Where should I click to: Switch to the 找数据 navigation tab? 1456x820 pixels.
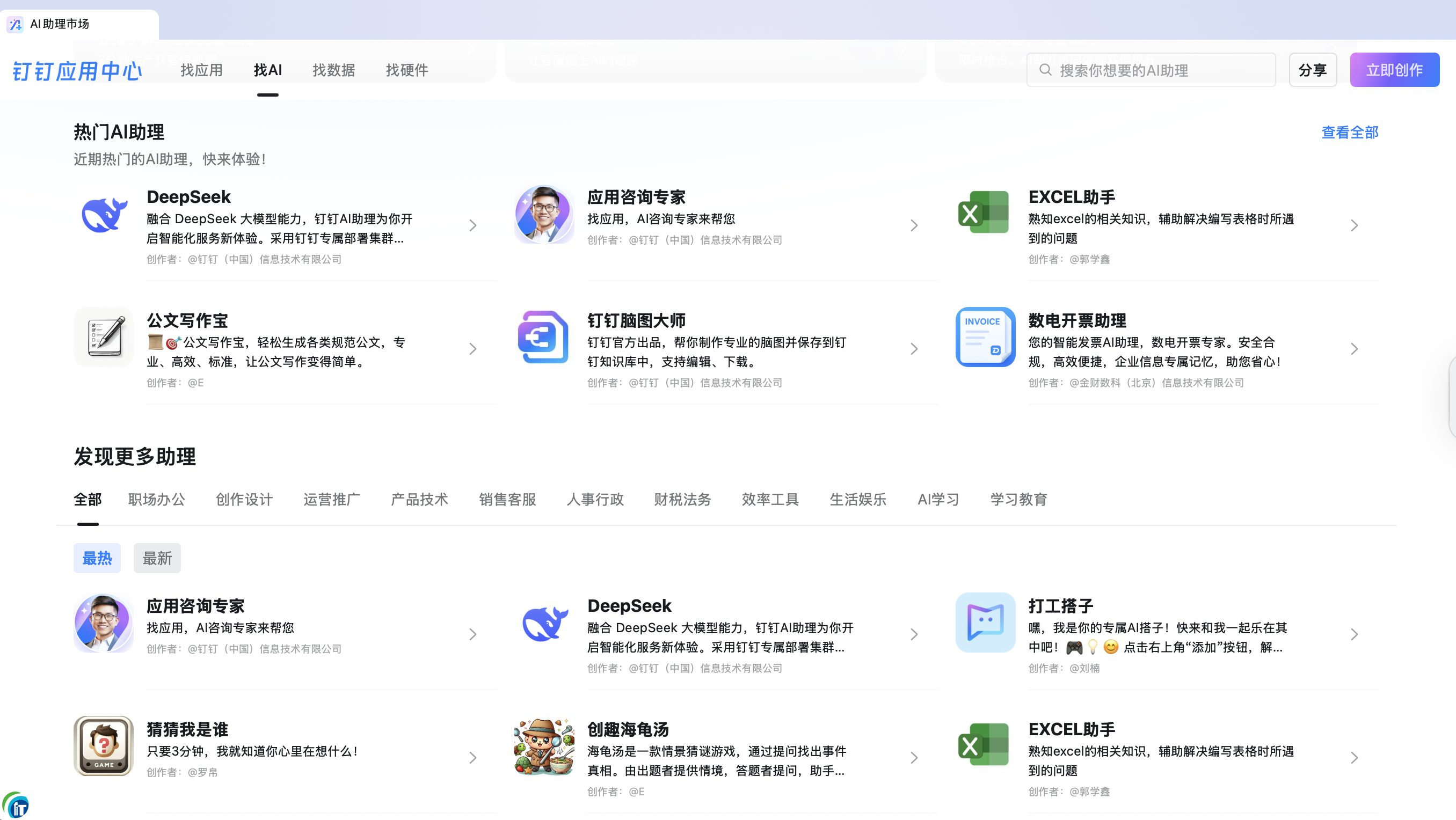(x=333, y=70)
